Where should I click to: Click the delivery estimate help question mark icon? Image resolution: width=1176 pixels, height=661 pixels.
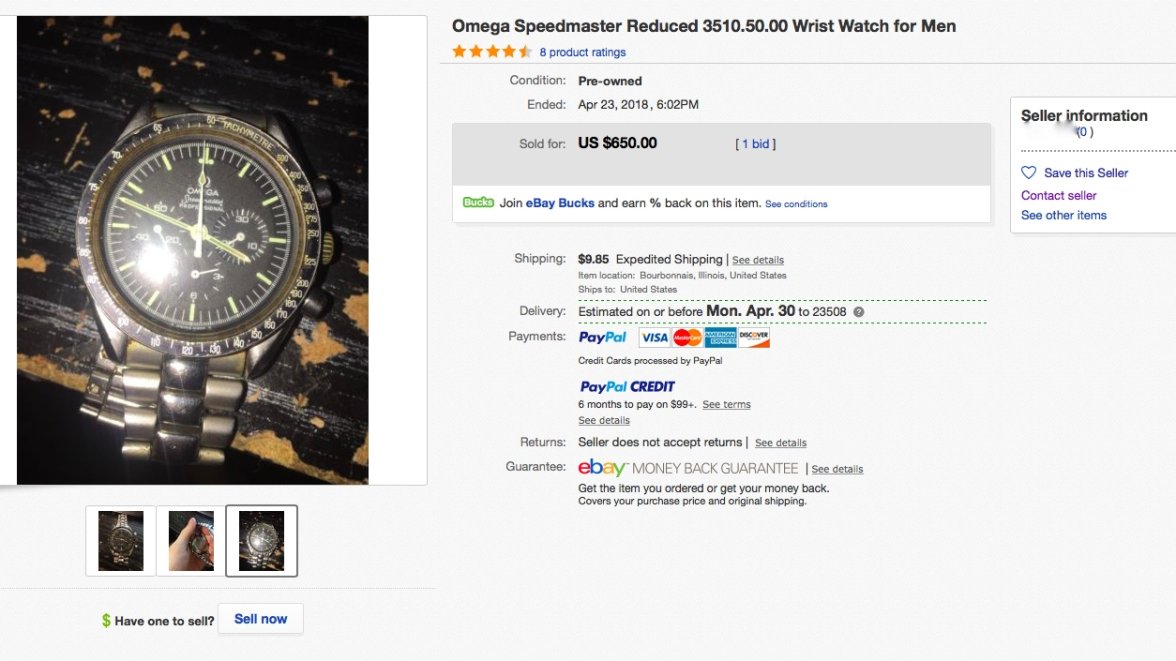(x=859, y=312)
